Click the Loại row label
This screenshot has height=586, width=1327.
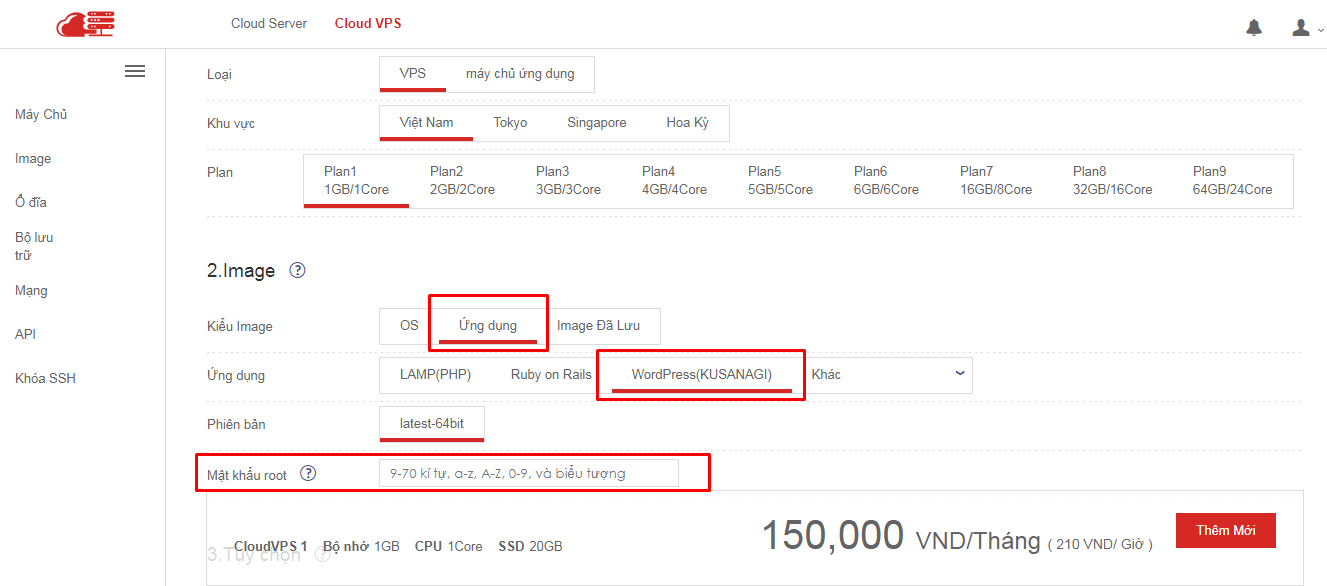pos(219,74)
